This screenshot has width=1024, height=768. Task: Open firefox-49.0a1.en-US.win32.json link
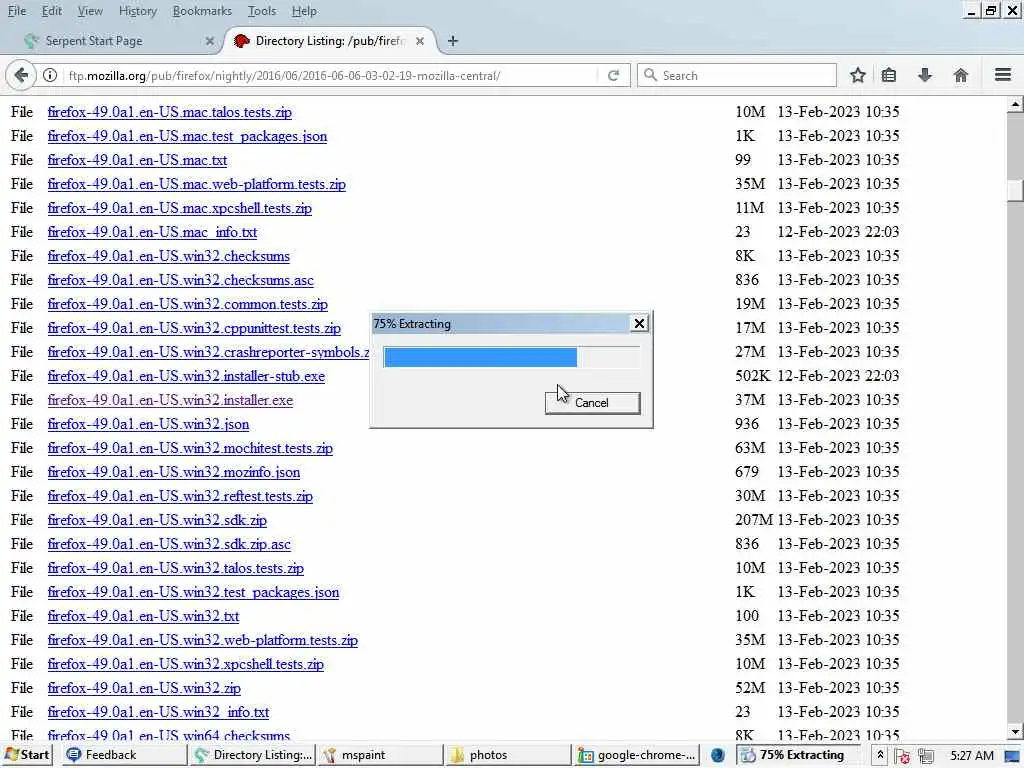pos(148,424)
